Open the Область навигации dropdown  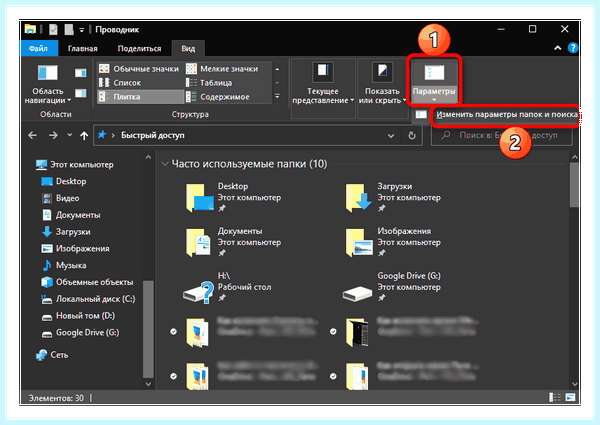click(x=48, y=84)
